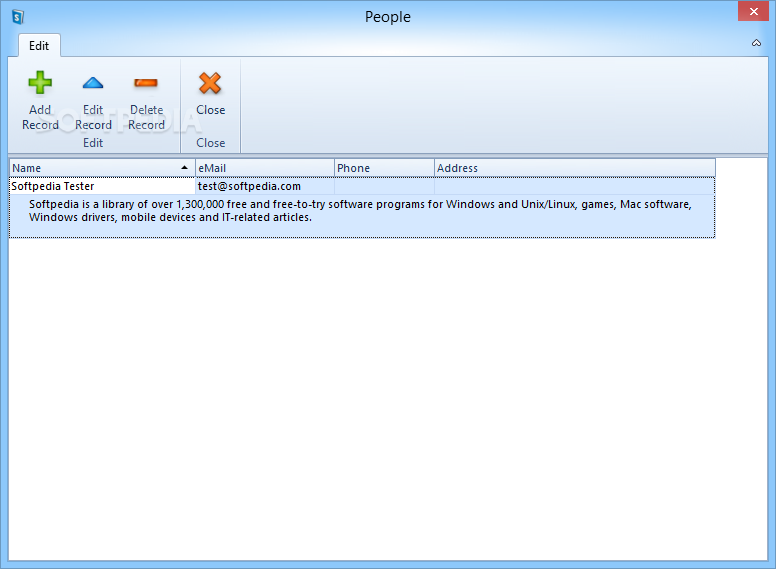This screenshot has height=569, width=776.
Task: Click the green Add Record plus icon
Action: pyautogui.click(x=40, y=83)
